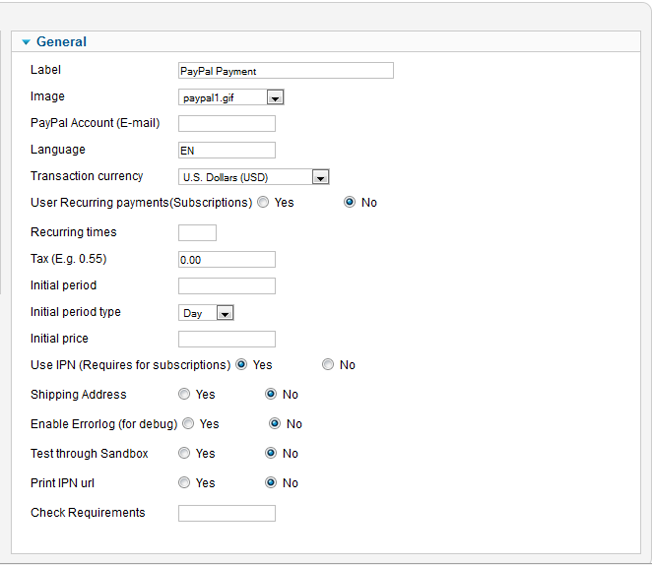Turn on Test through Sandbox
The height and width of the screenshot is (565, 652).
(x=184, y=454)
